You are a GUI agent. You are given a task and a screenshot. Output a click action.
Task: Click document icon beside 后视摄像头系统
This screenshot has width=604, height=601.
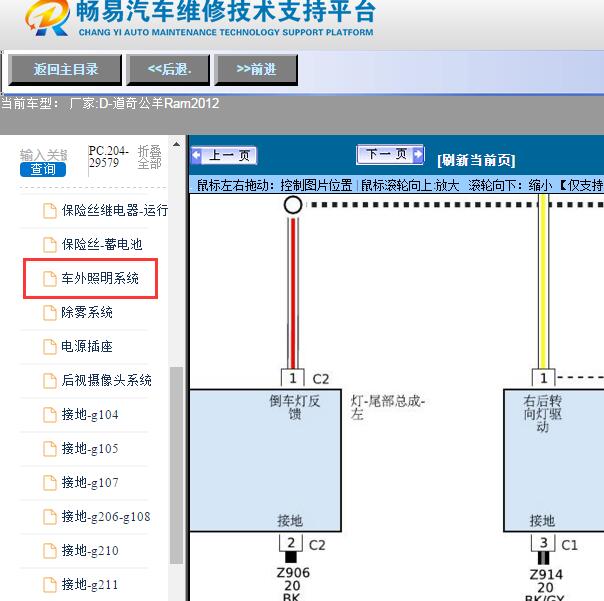point(50,381)
